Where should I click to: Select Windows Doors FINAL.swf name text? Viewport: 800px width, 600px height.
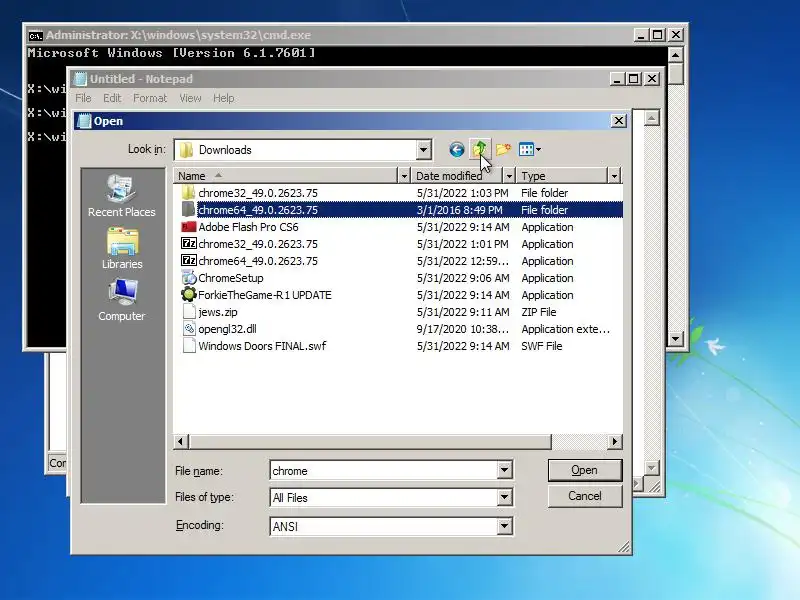click(262, 346)
